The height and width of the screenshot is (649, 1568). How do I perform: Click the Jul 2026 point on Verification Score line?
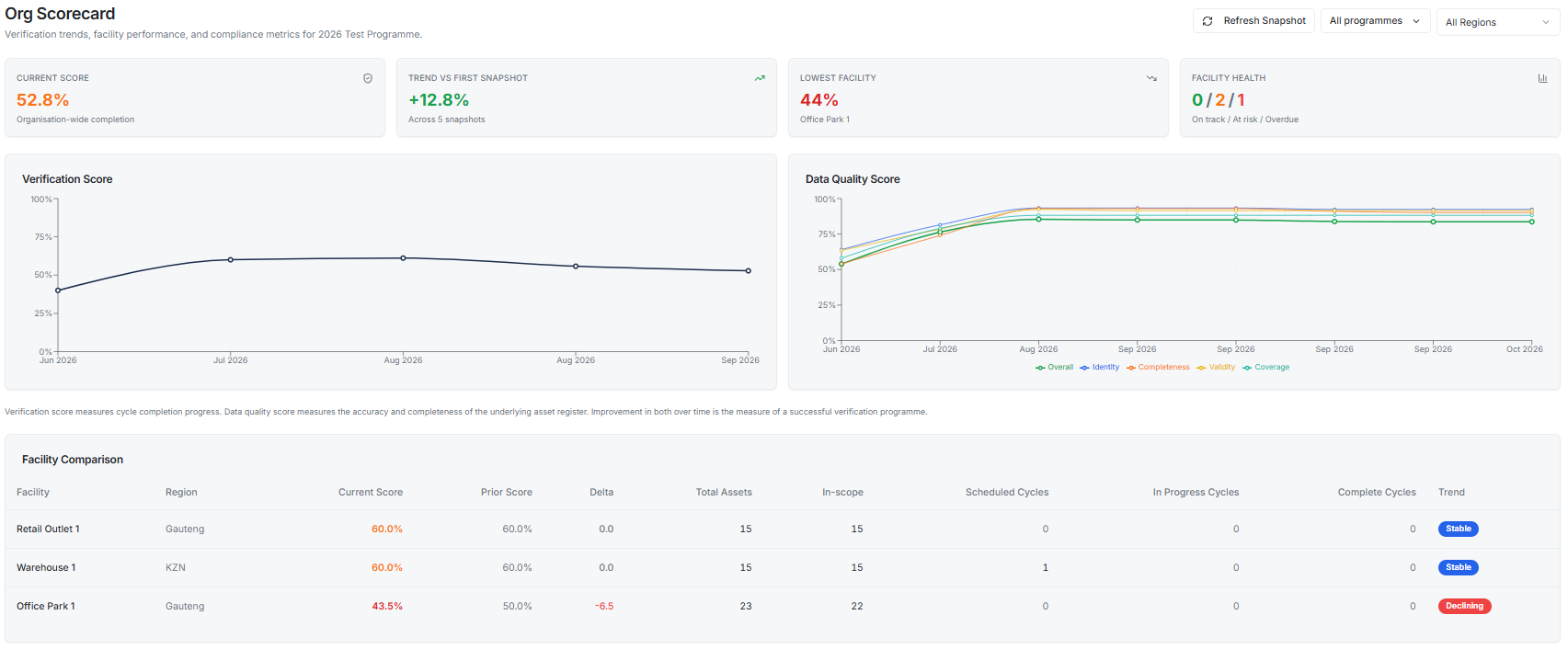(x=231, y=260)
